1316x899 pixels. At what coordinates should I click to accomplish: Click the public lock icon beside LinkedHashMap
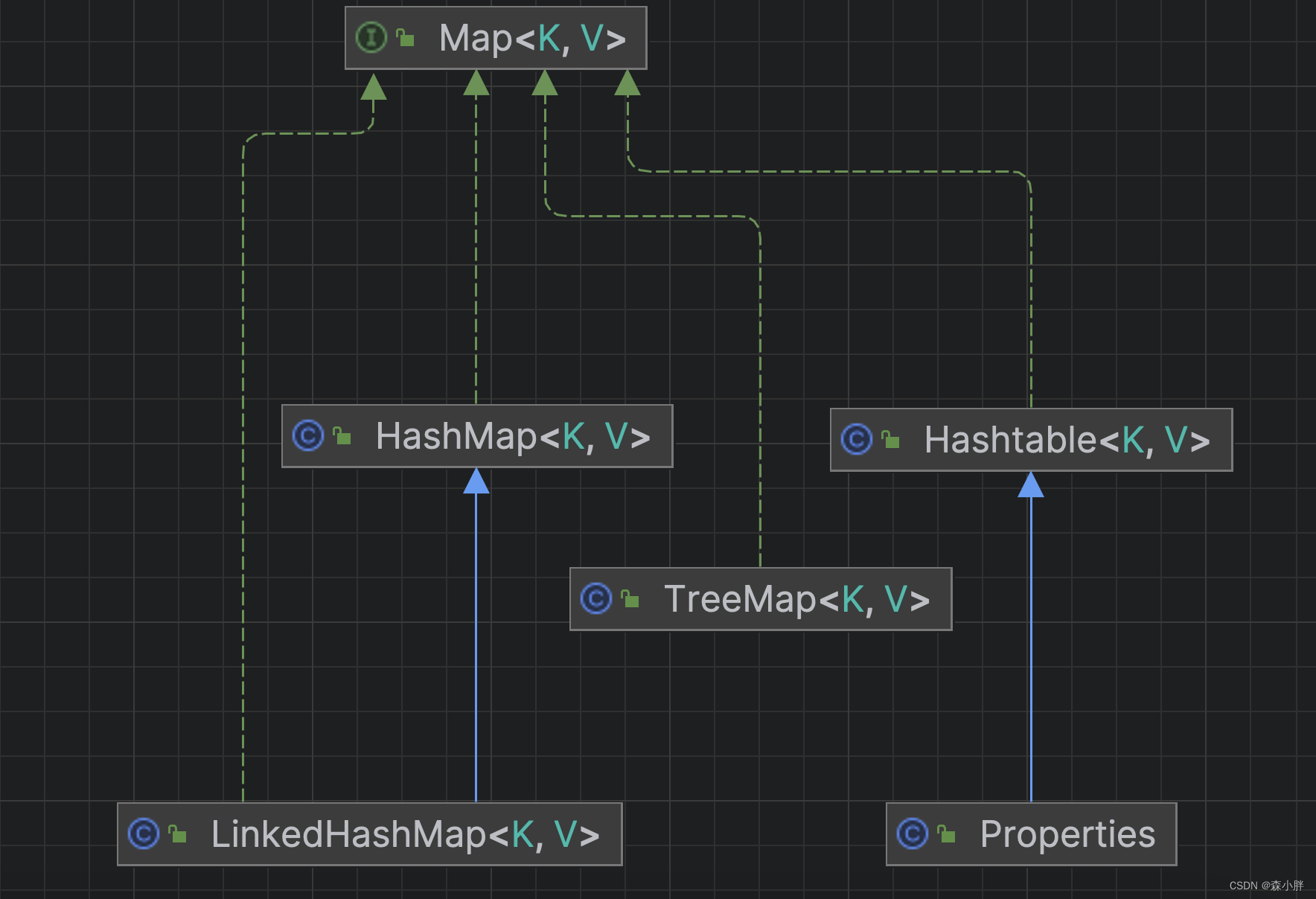(177, 834)
